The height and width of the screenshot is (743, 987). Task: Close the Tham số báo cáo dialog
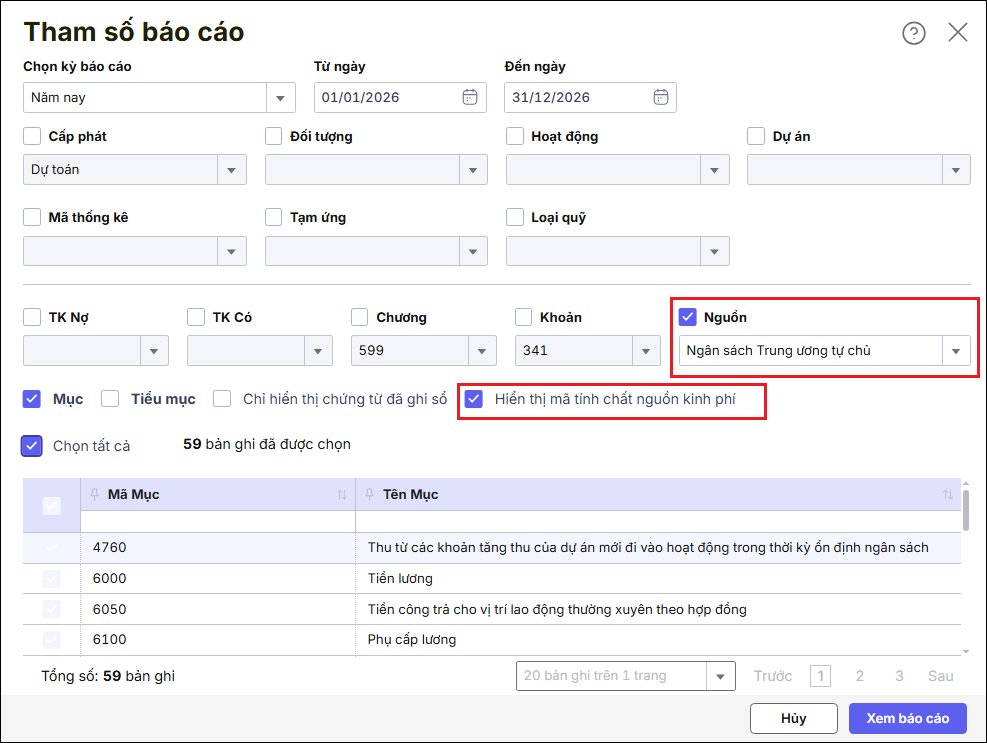pos(957,32)
